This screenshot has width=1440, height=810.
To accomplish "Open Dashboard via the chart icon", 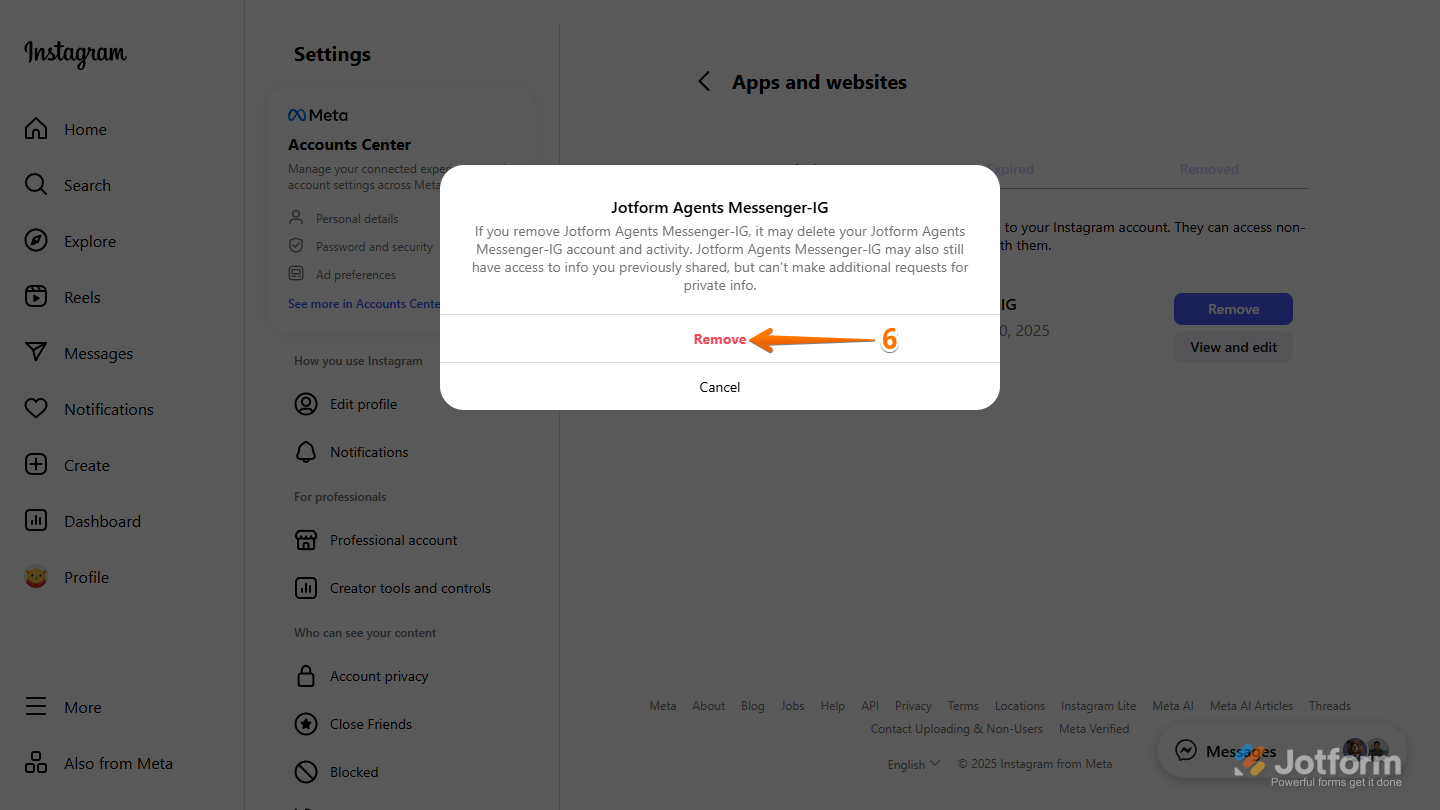I will 36,521.
